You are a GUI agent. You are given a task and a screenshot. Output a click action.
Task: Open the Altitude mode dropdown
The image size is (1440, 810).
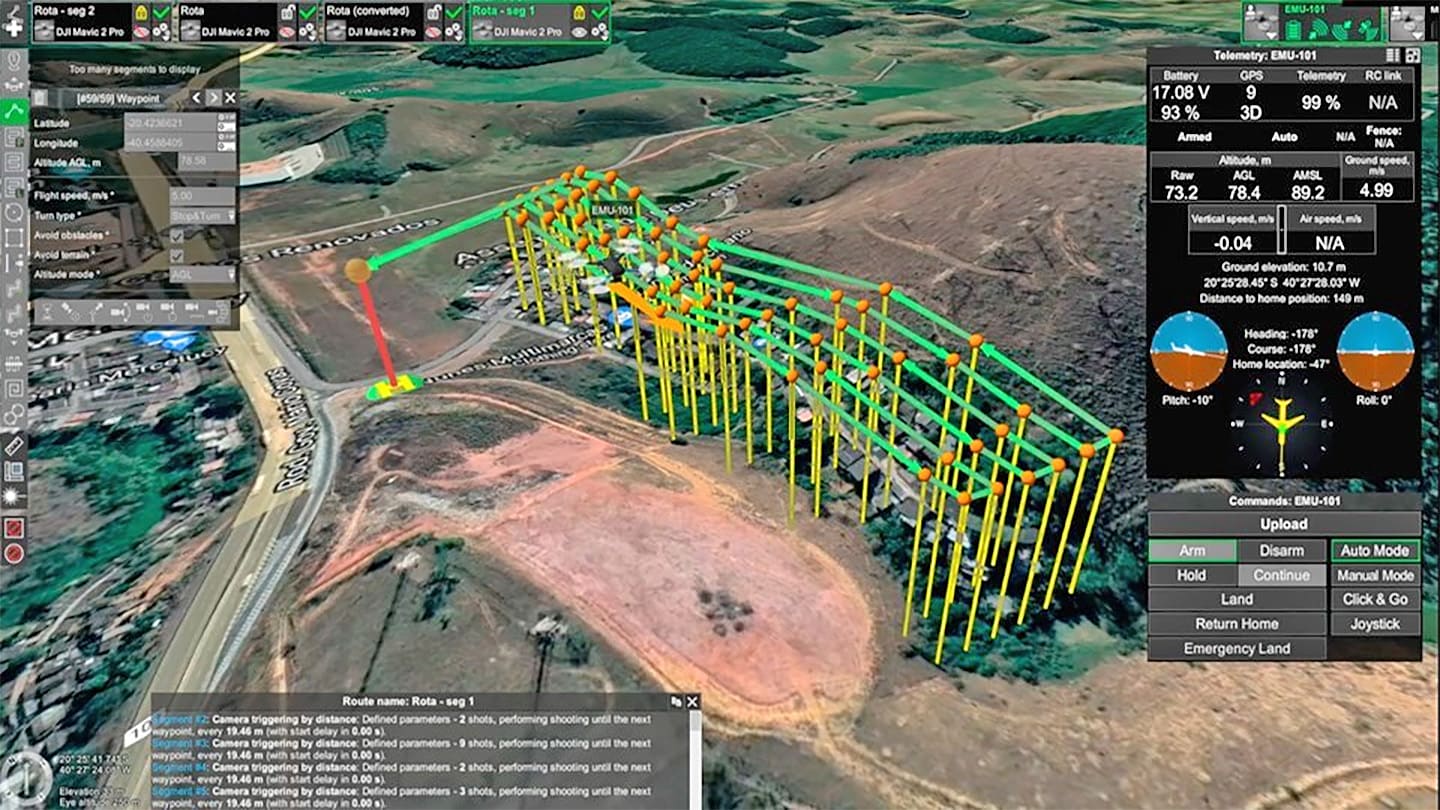[x=202, y=274]
